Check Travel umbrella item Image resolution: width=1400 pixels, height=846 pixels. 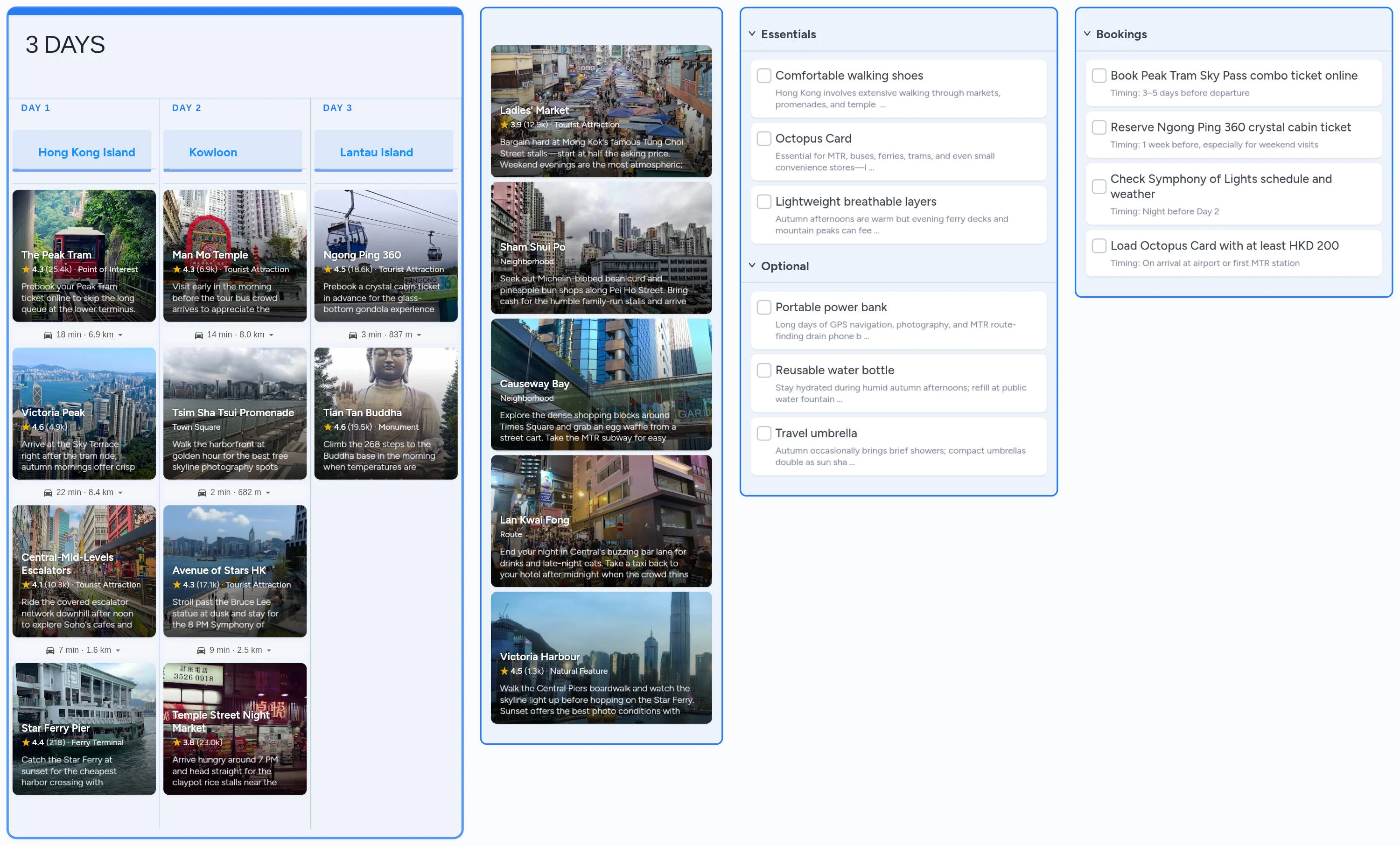tap(763, 433)
